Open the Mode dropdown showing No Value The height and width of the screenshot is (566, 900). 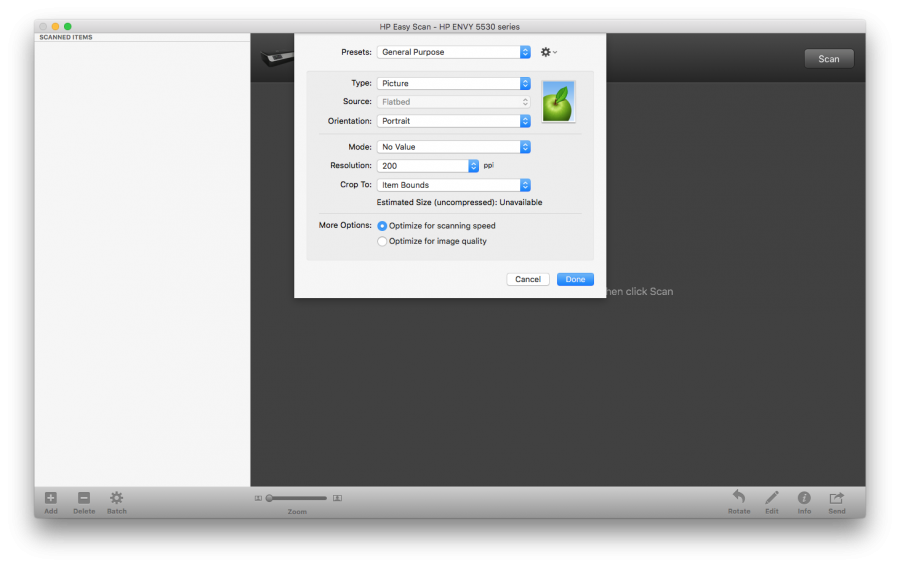pyautogui.click(x=453, y=147)
